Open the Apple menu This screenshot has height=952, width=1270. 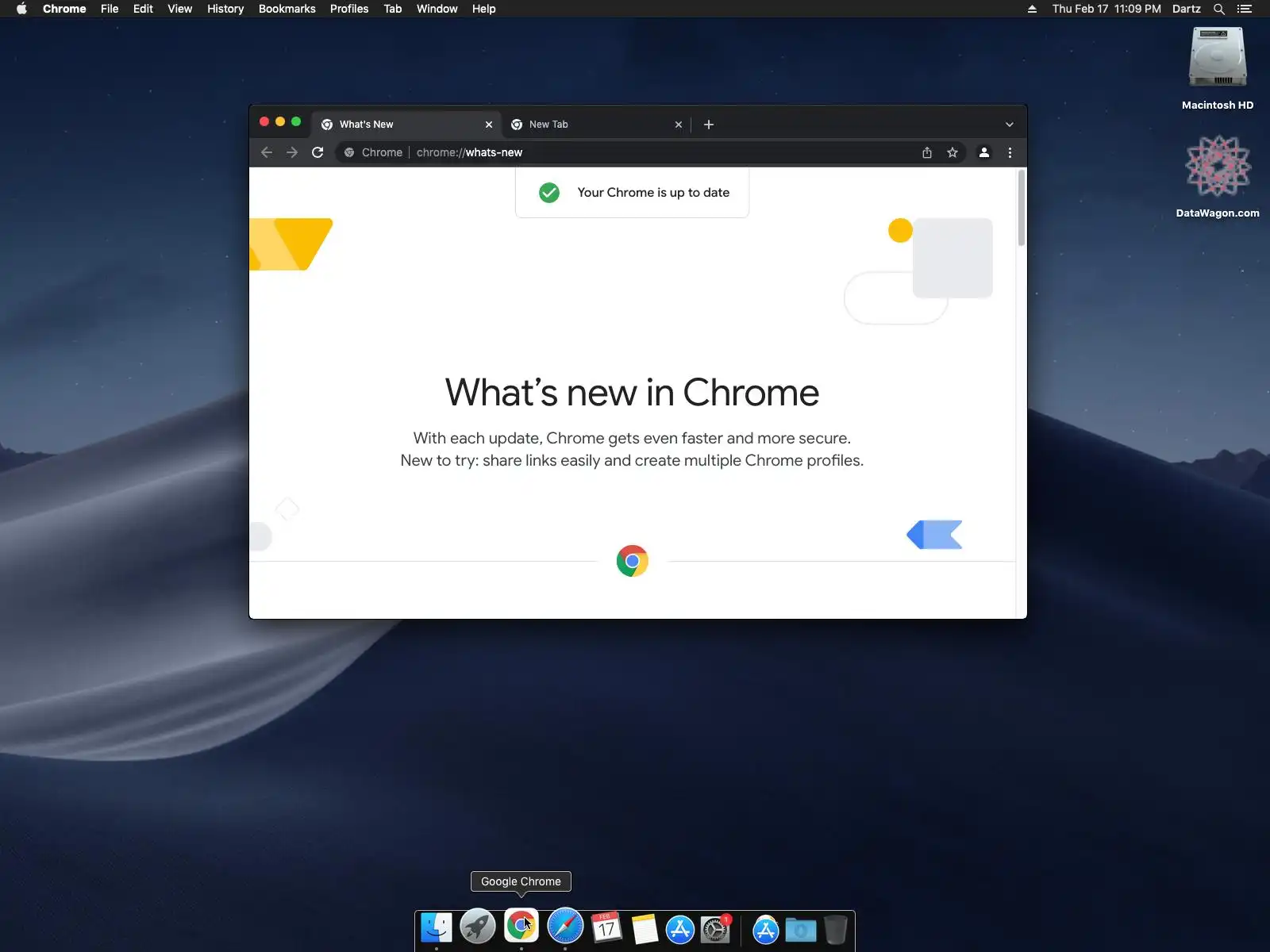[22, 9]
